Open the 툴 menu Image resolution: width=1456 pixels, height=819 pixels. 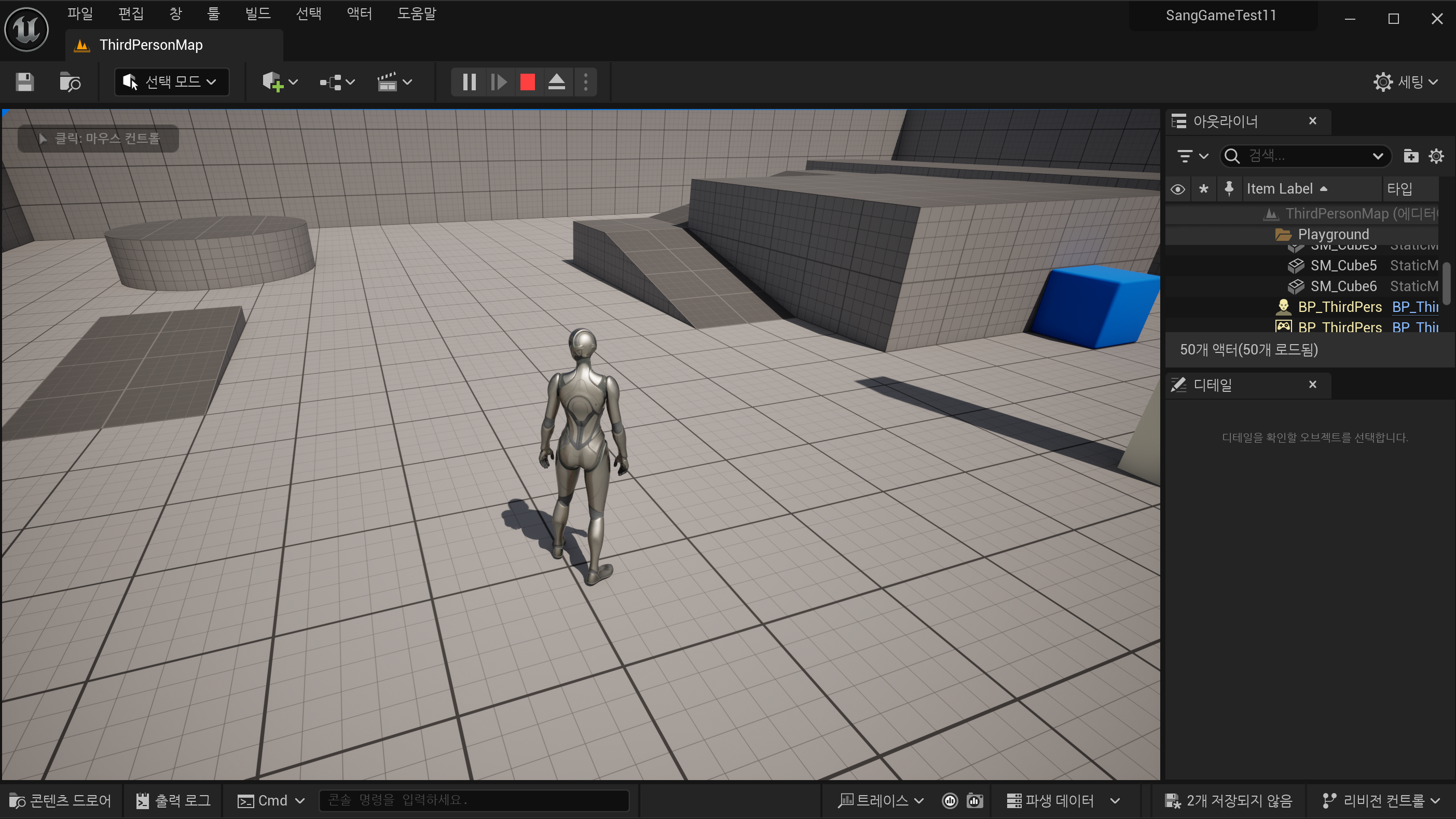(213, 13)
